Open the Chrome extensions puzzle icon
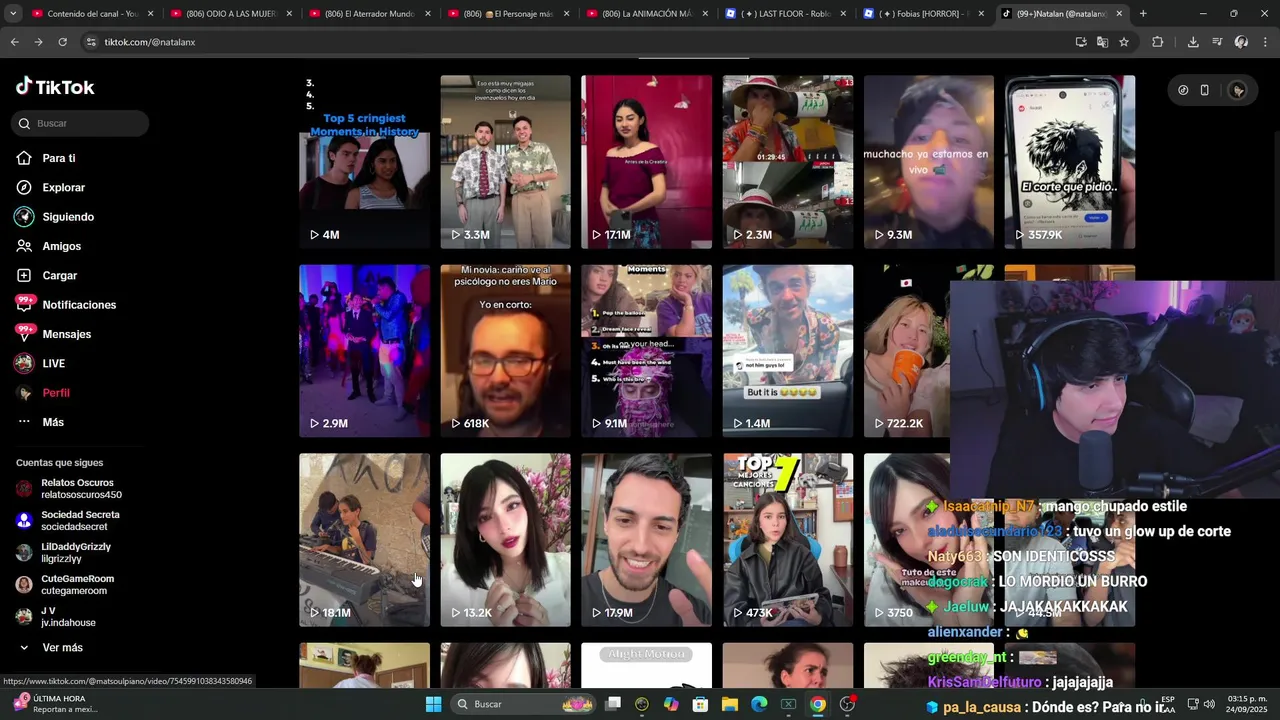The width and height of the screenshot is (1280, 720). click(1158, 42)
